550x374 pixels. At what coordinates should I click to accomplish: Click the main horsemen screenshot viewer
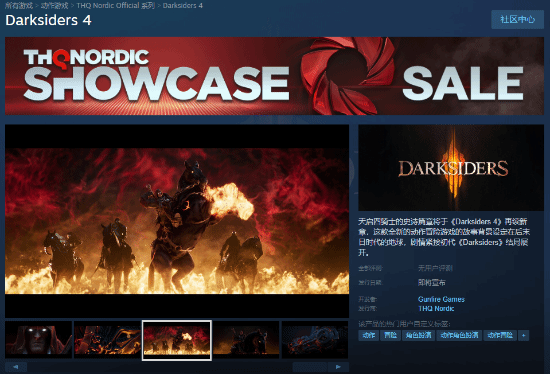[x=177, y=221]
